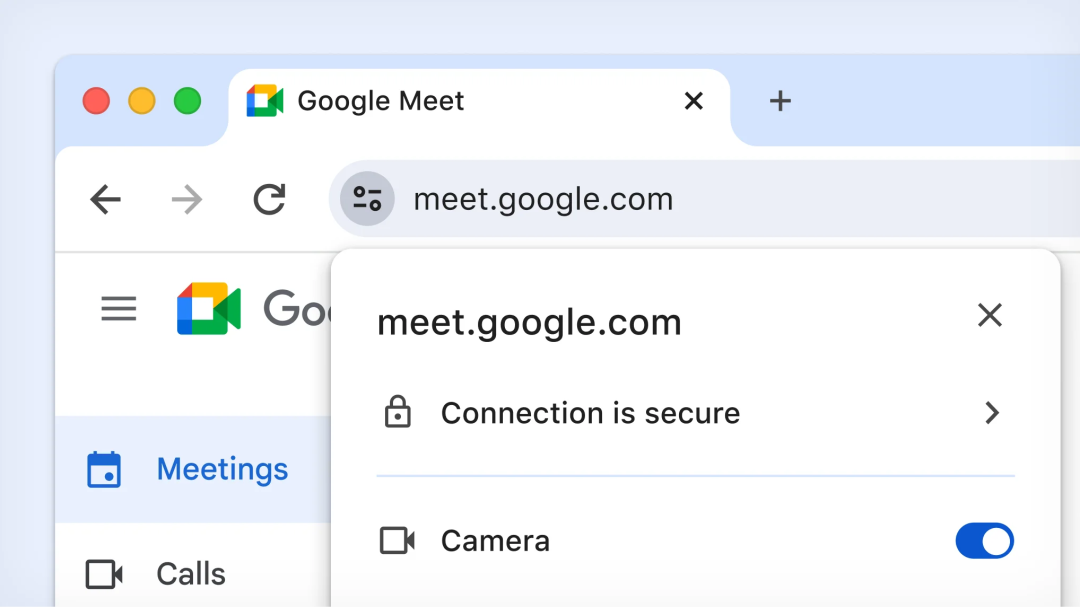Click the Google Meet logo

click(209, 309)
